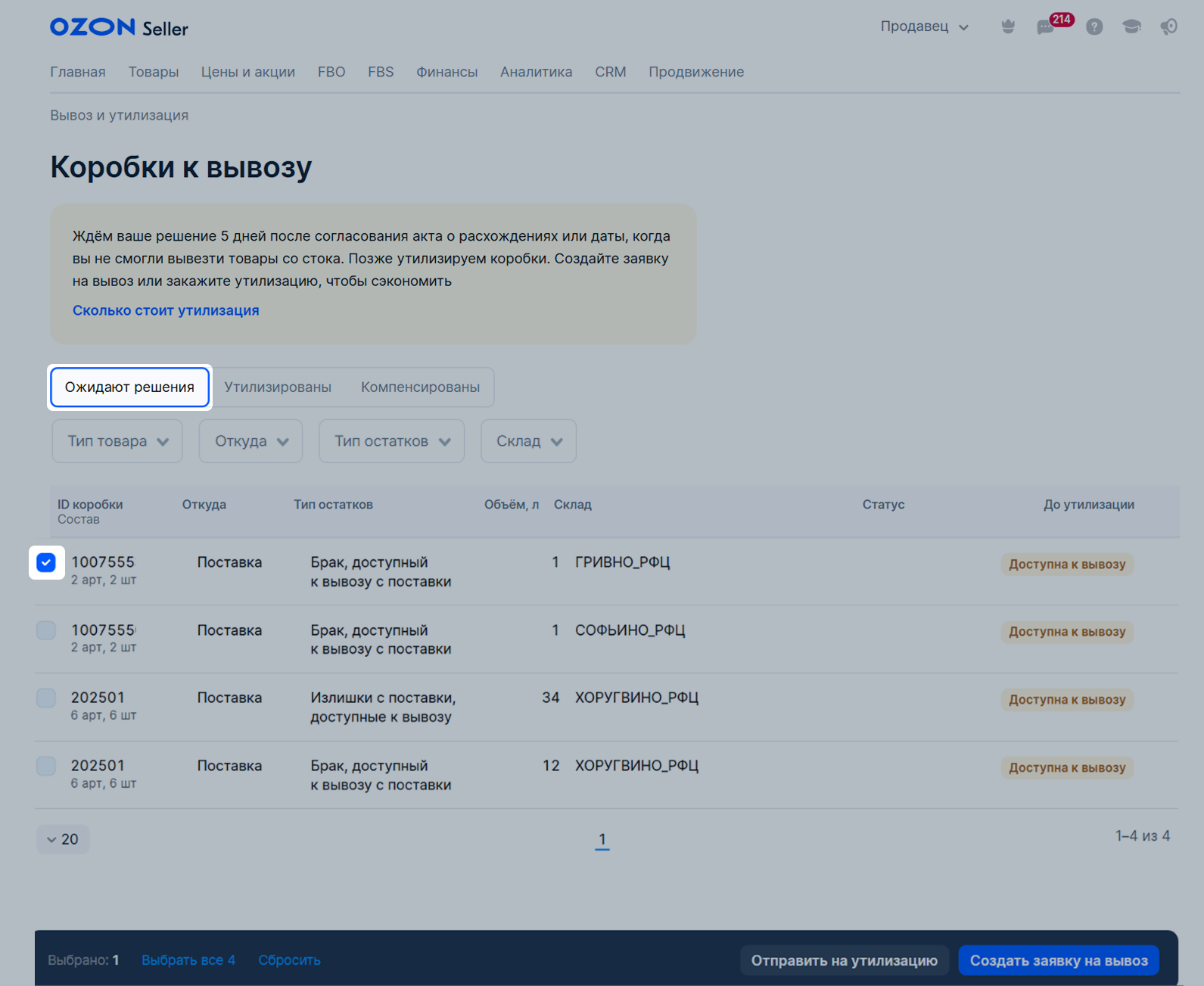Check the 34-litre ХОРУГВИНО_РФЦ box

click(x=46, y=698)
